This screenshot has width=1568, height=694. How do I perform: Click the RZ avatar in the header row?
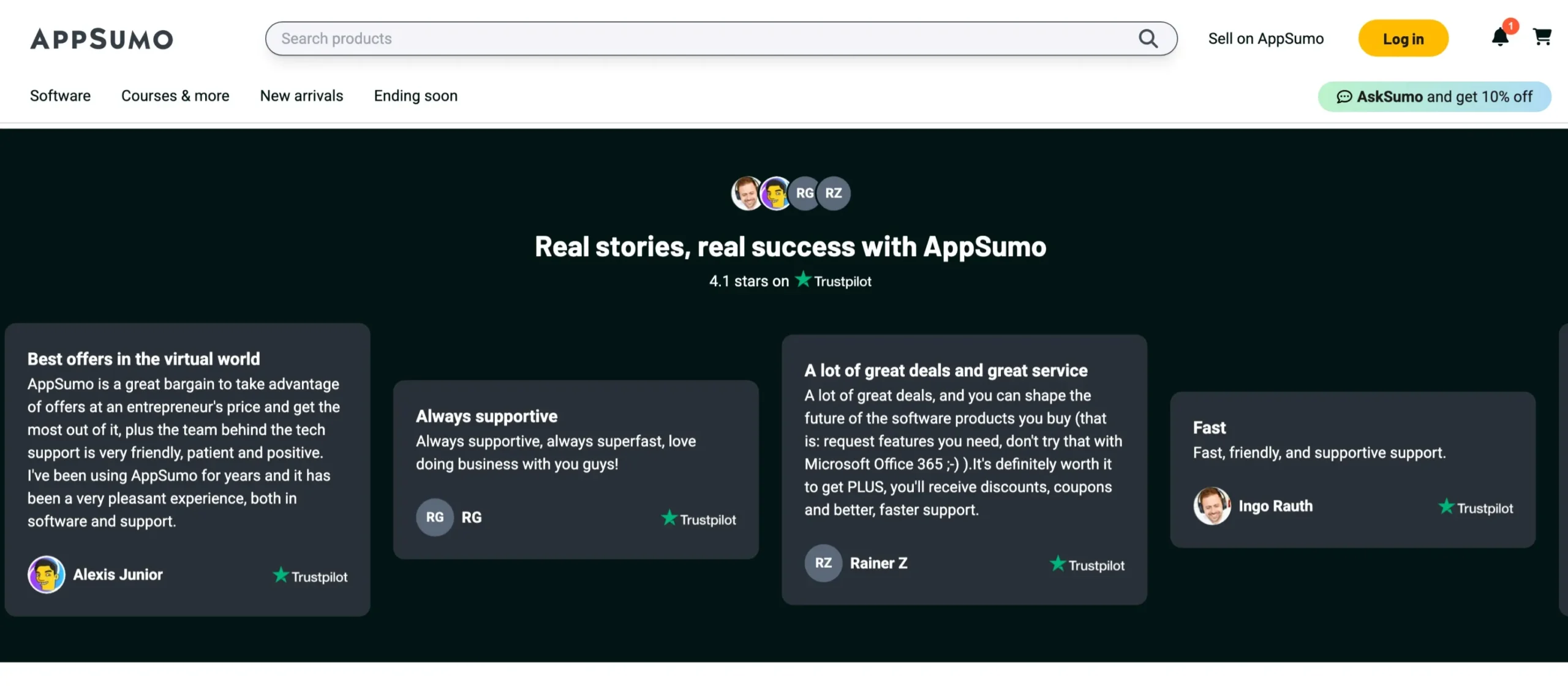click(834, 193)
